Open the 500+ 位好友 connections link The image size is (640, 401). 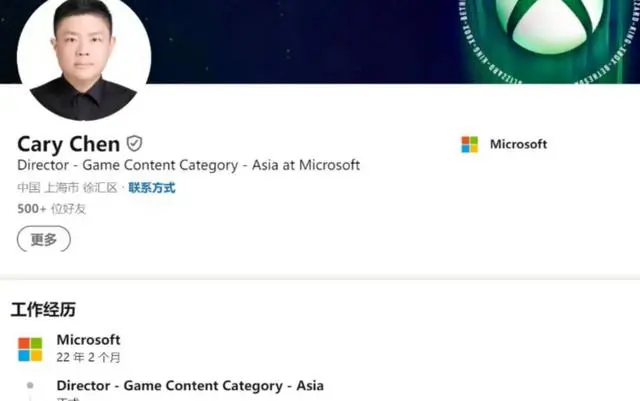coord(51,209)
